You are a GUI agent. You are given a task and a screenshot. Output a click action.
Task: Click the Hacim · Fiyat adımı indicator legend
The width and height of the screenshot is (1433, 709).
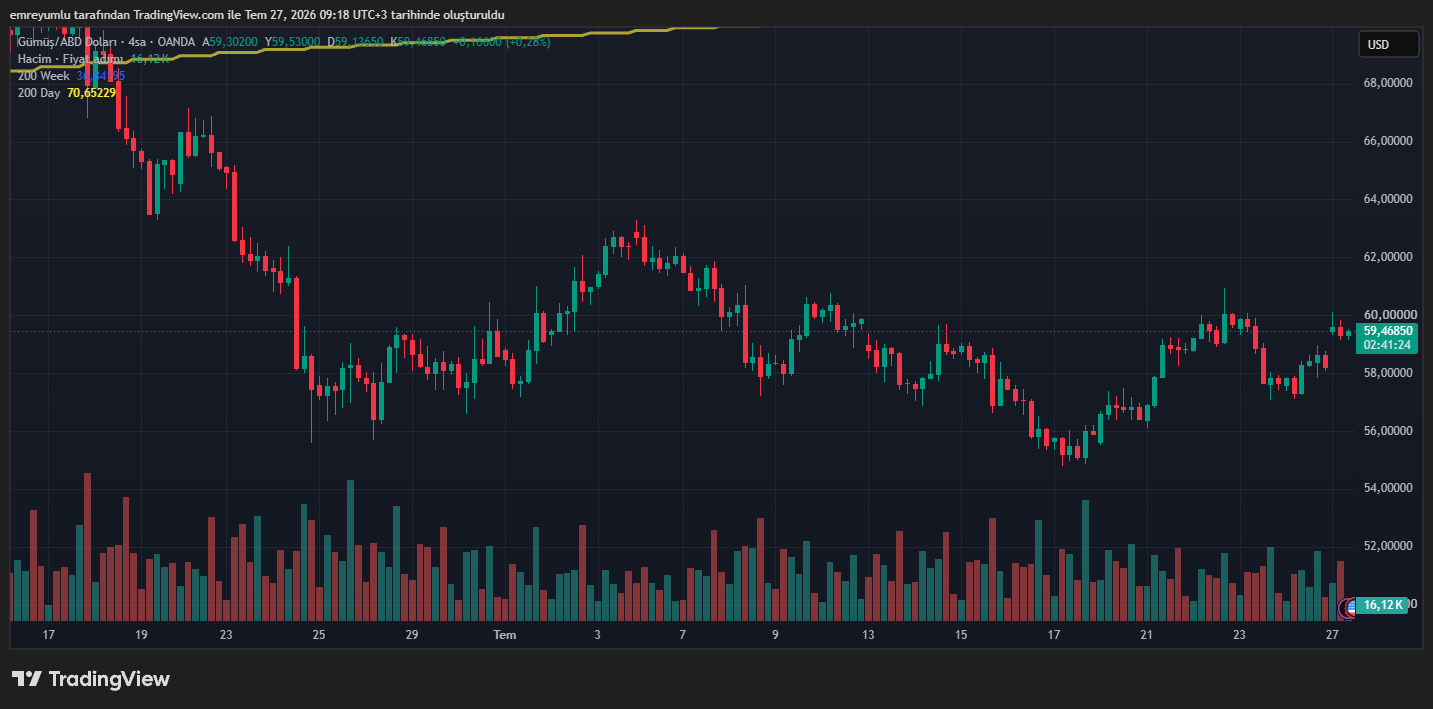point(70,59)
